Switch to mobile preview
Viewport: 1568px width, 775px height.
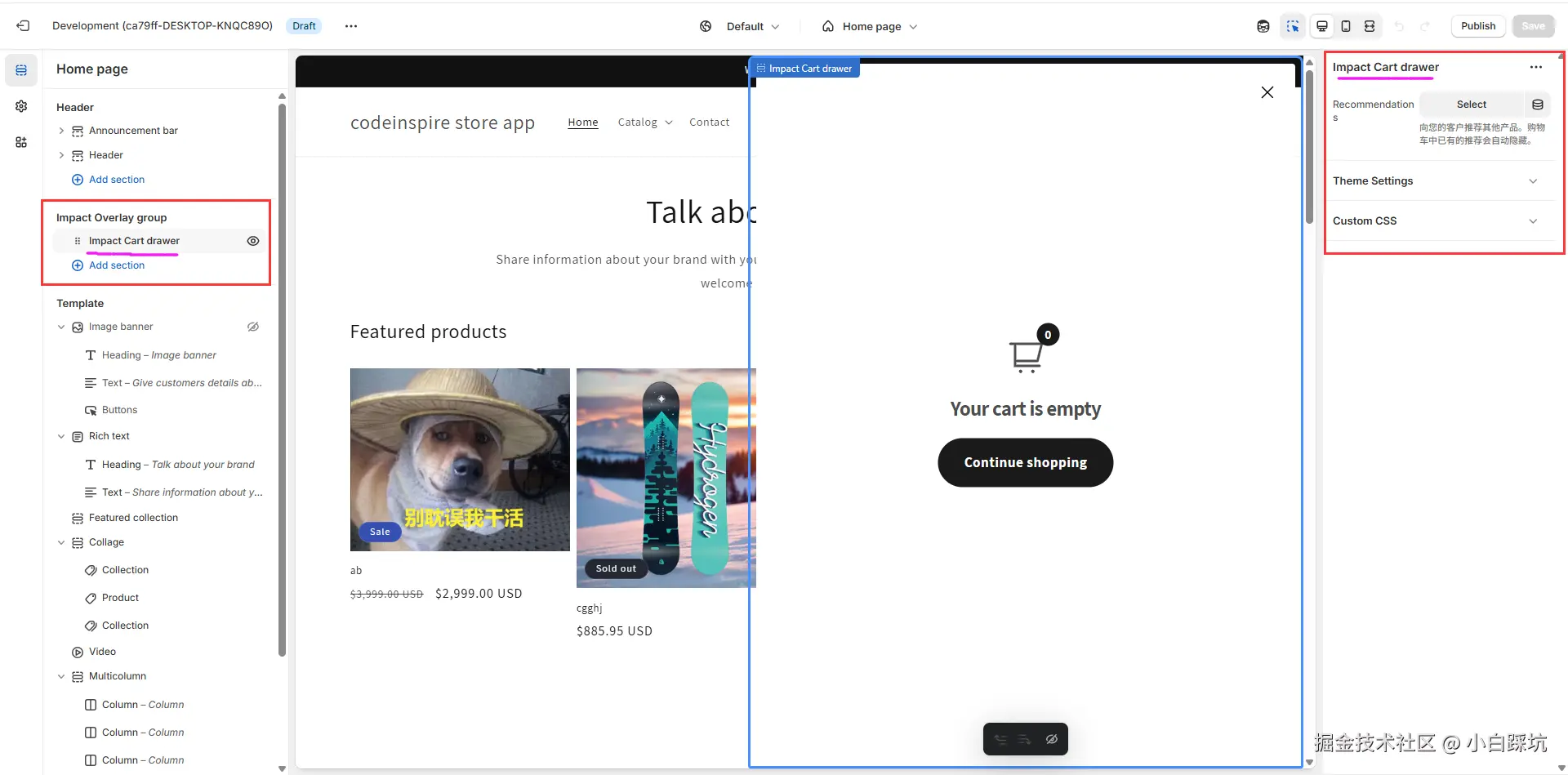tap(1346, 26)
